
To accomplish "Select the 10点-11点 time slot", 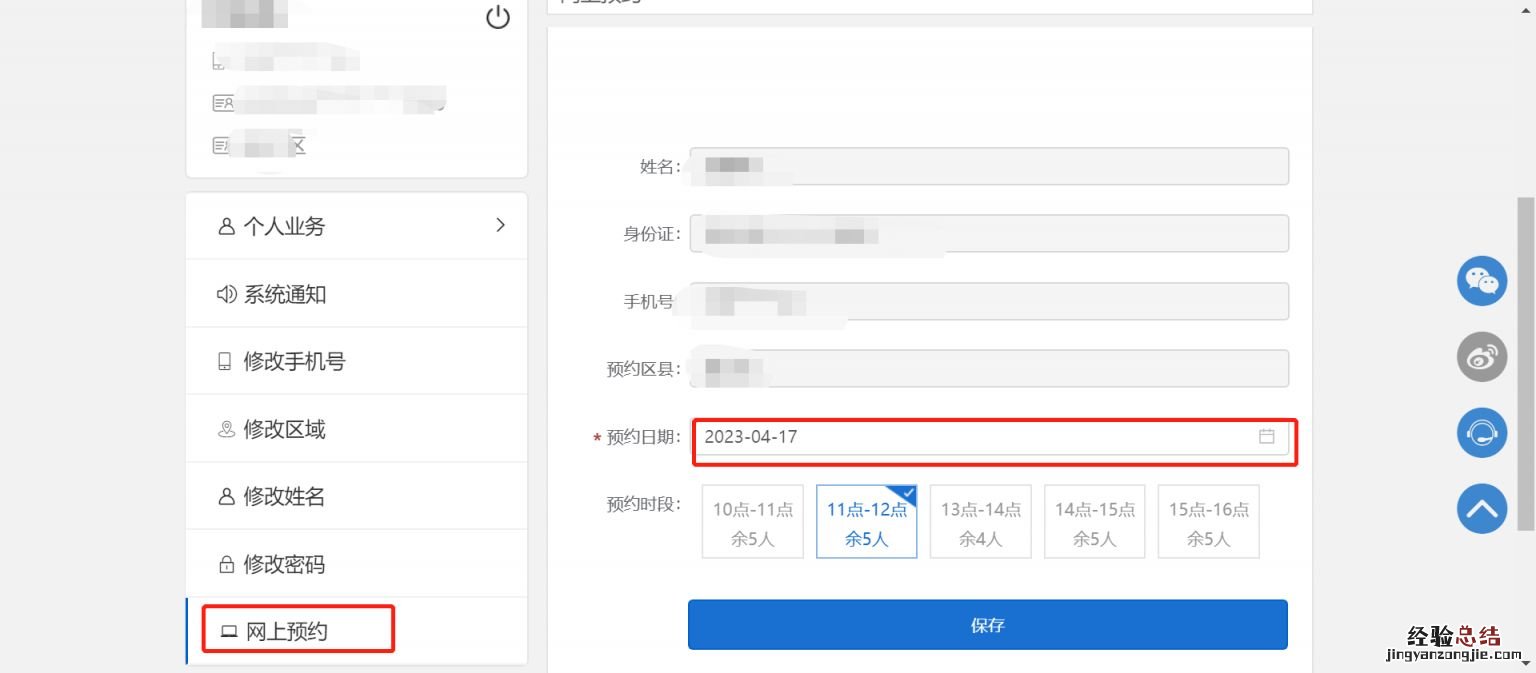I will [x=752, y=521].
